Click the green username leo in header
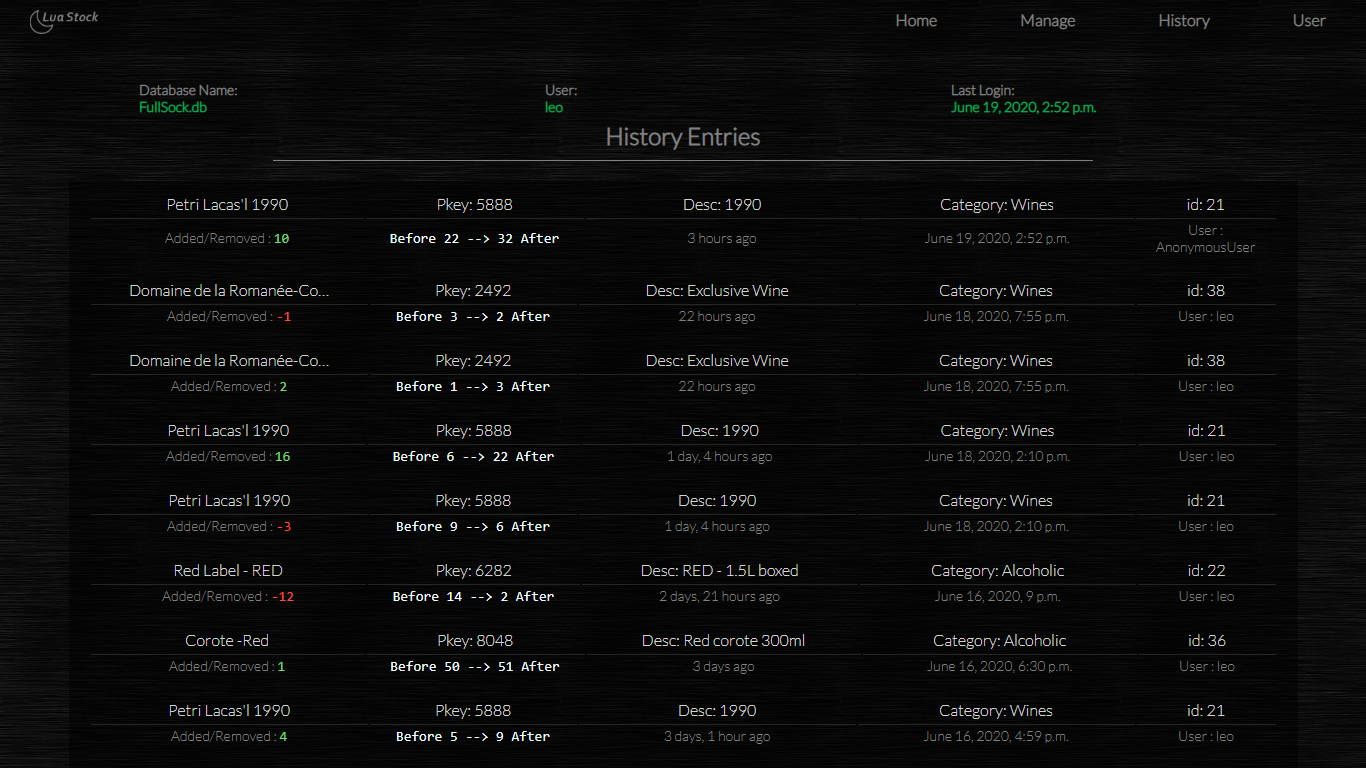Screen dimensions: 1366x768 554,107
